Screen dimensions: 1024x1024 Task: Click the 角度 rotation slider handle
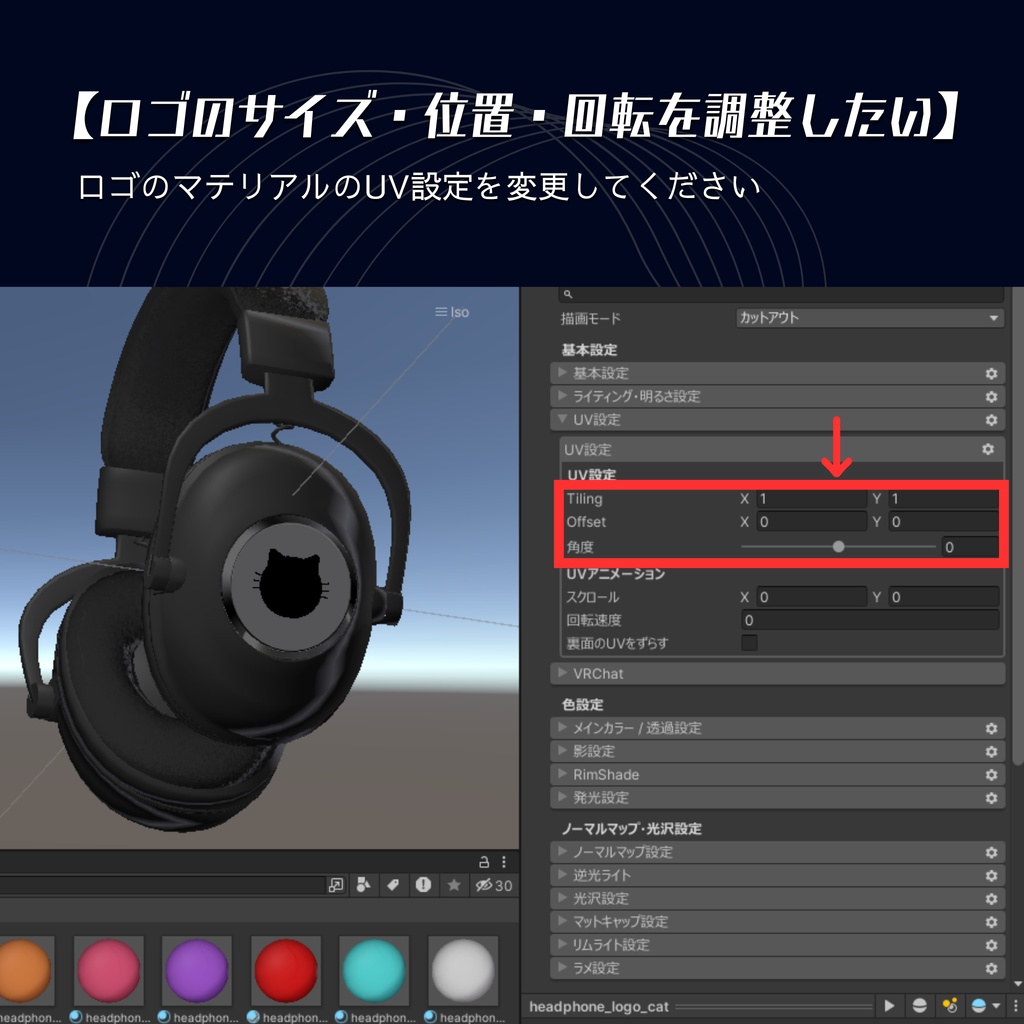(x=838, y=546)
